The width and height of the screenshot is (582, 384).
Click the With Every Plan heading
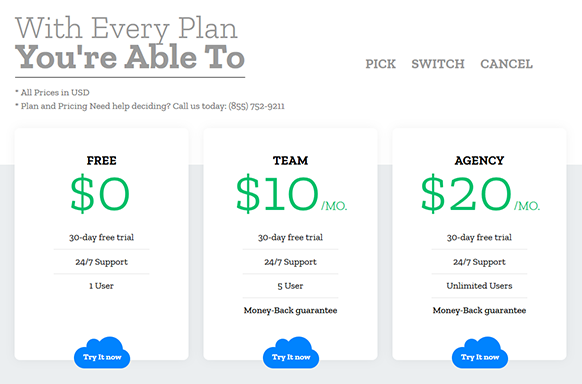(126, 28)
